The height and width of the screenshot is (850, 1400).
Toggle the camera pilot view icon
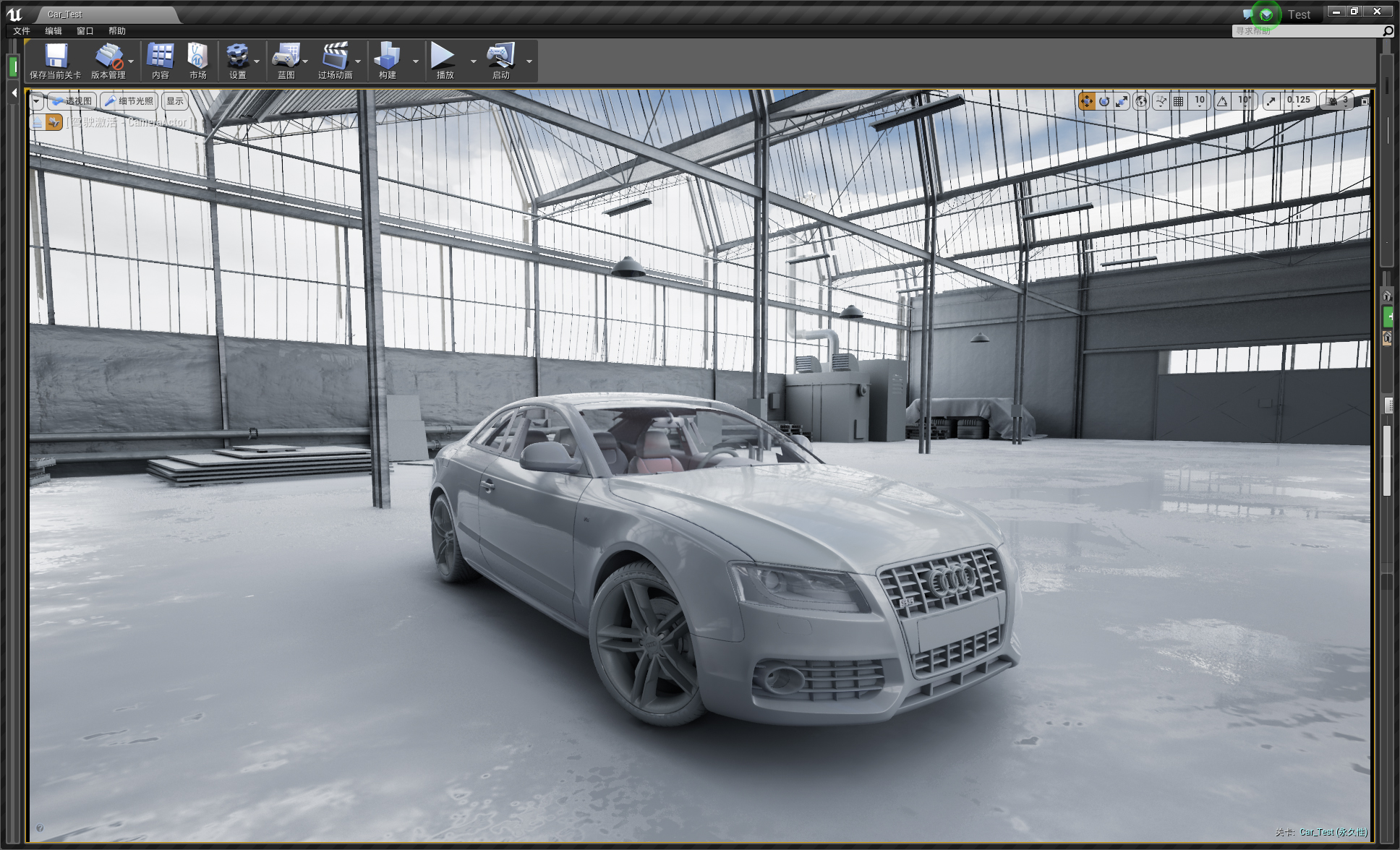(x=54, y=123)
